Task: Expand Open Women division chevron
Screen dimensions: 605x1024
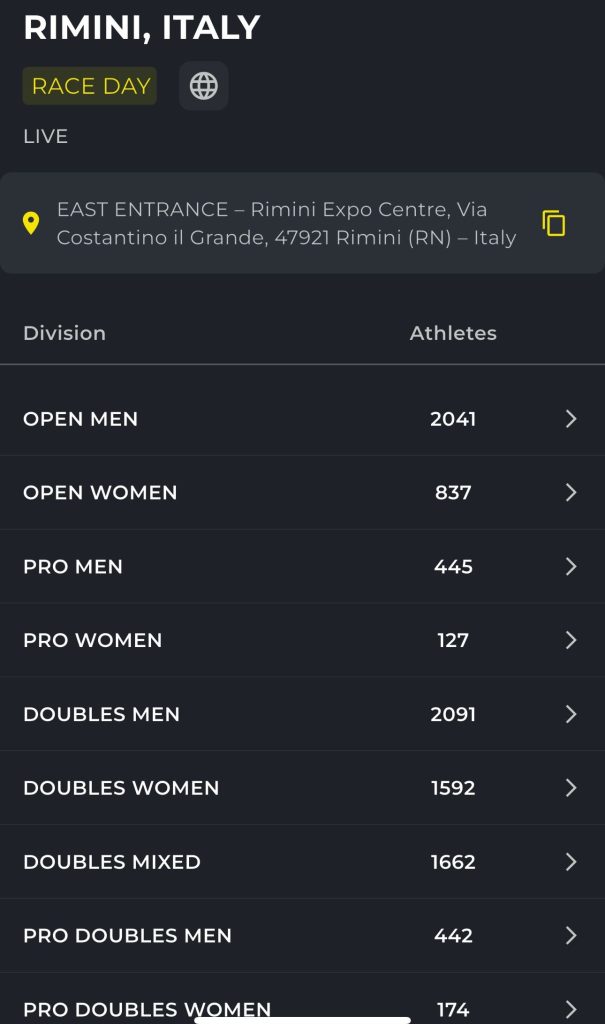Action: click(x=571, y=492)
